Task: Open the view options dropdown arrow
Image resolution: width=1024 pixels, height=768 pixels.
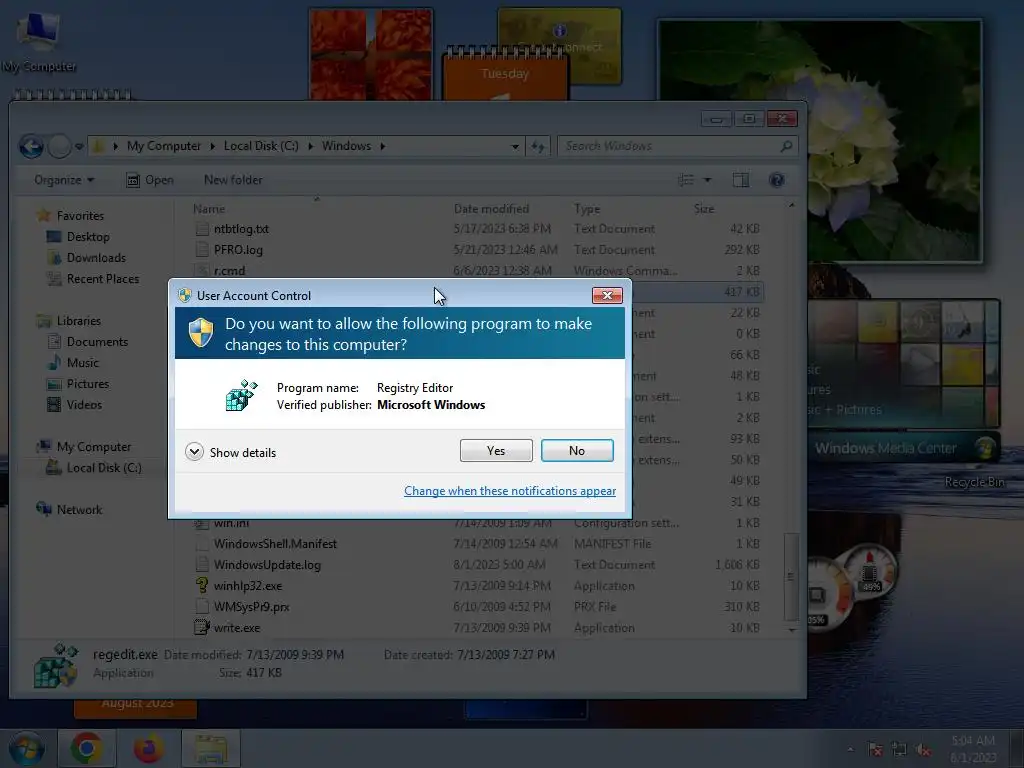Action: (x=707, y=180)
